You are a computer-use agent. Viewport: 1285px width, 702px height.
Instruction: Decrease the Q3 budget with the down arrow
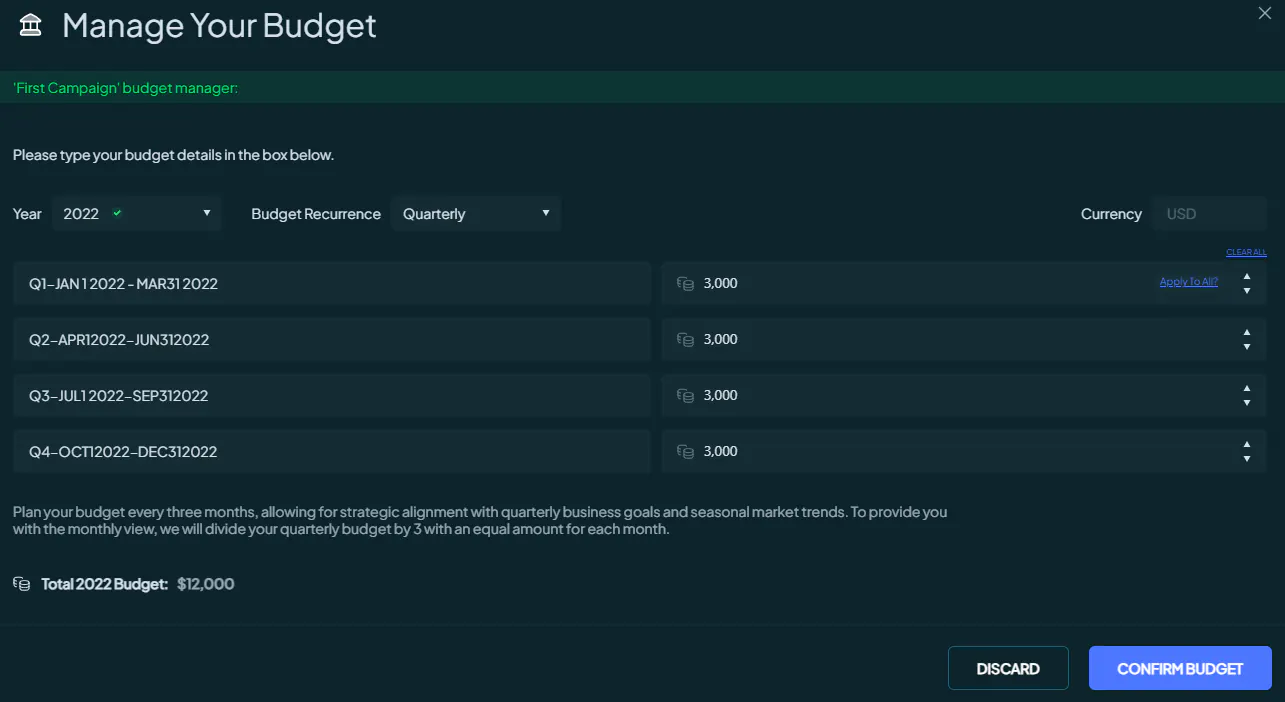point(1247,403)
